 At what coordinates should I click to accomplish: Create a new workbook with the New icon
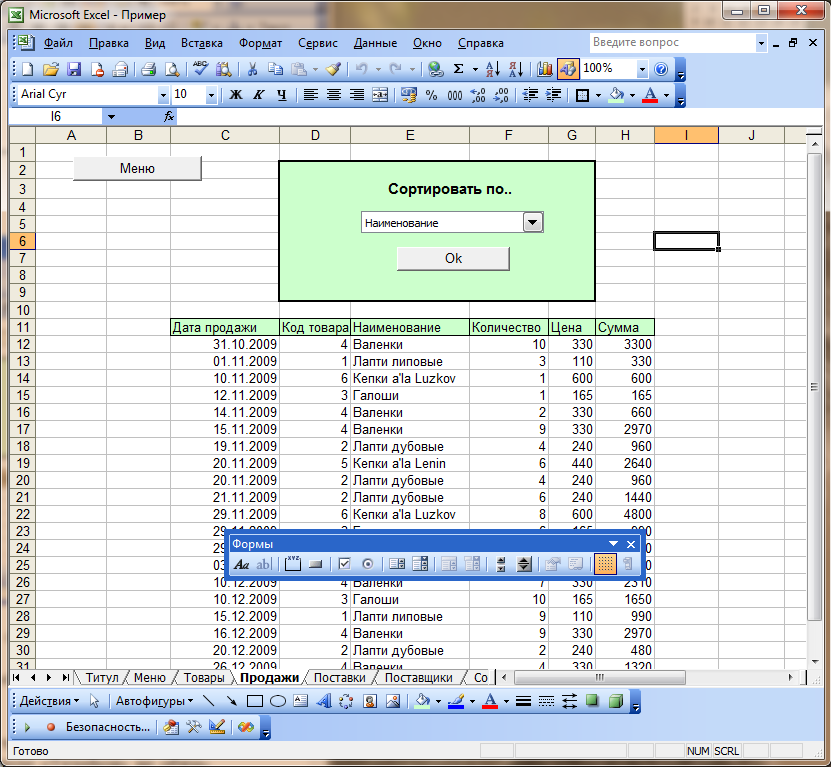(28, 69)
